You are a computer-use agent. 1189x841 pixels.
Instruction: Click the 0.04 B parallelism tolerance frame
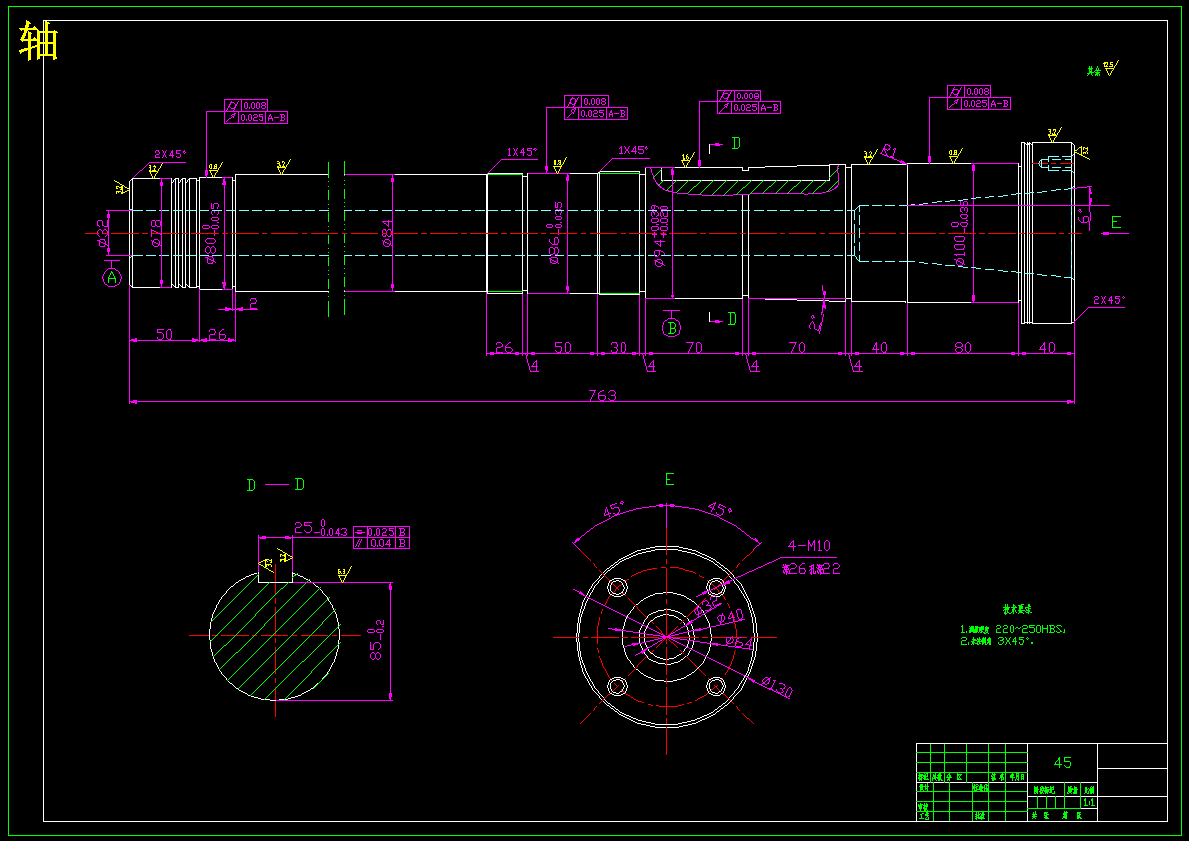(381, 543)
